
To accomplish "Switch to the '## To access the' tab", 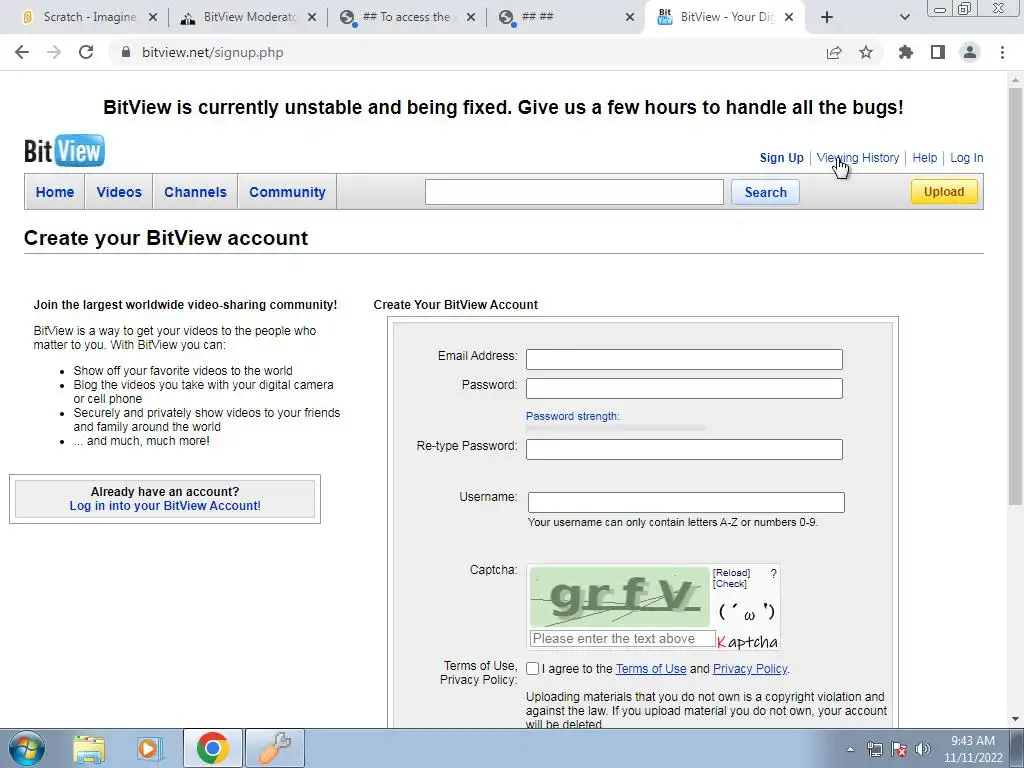I will coord(408,17).
